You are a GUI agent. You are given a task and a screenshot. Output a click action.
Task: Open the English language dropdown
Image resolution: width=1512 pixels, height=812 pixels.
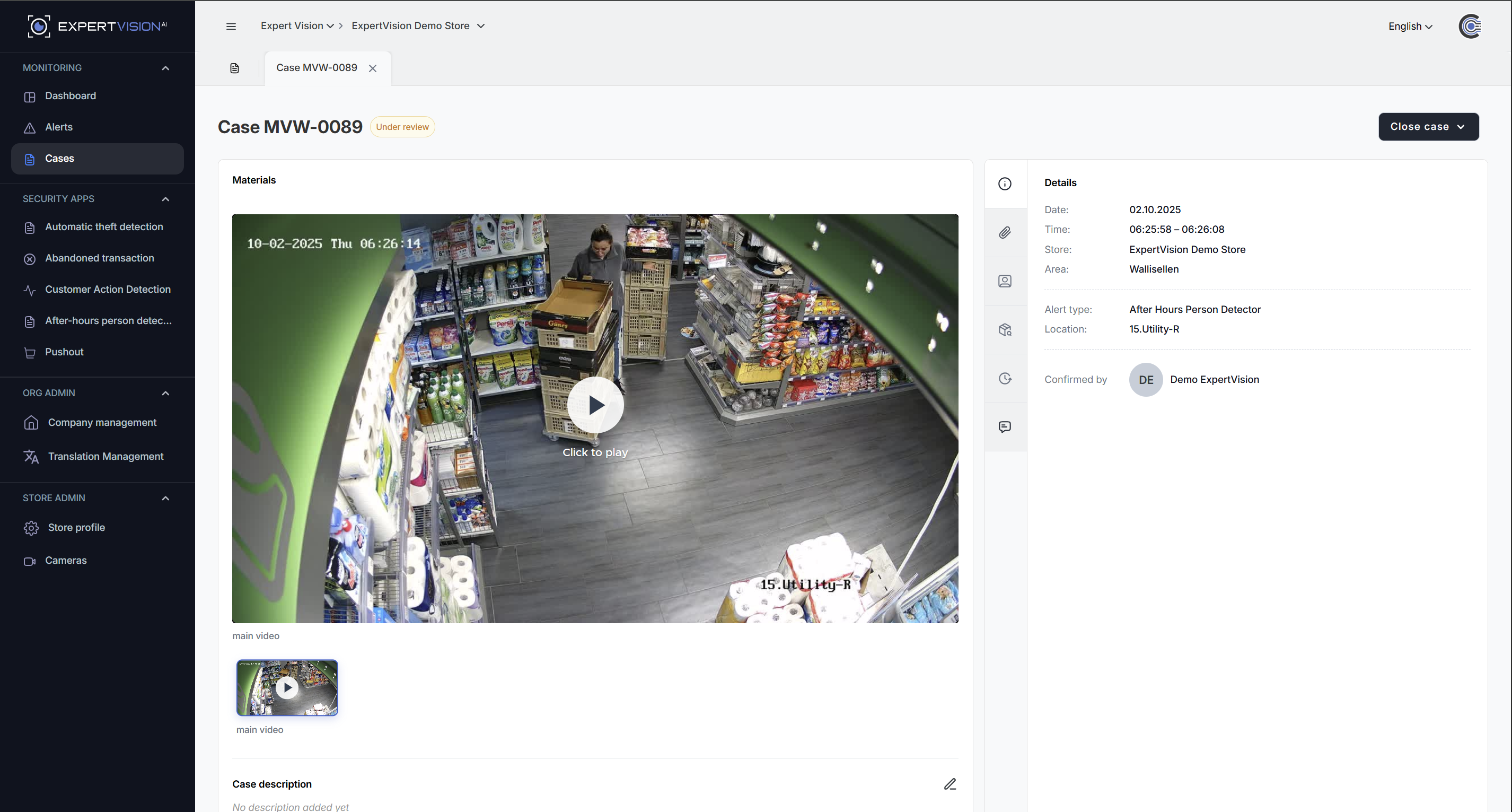[1410, 27]
